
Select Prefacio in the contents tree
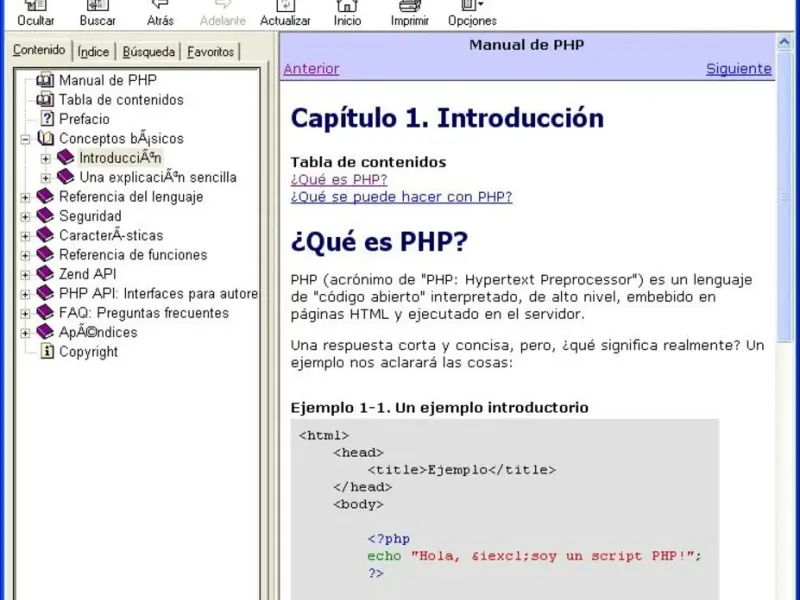pyautogui.click(x=84, y=119)
